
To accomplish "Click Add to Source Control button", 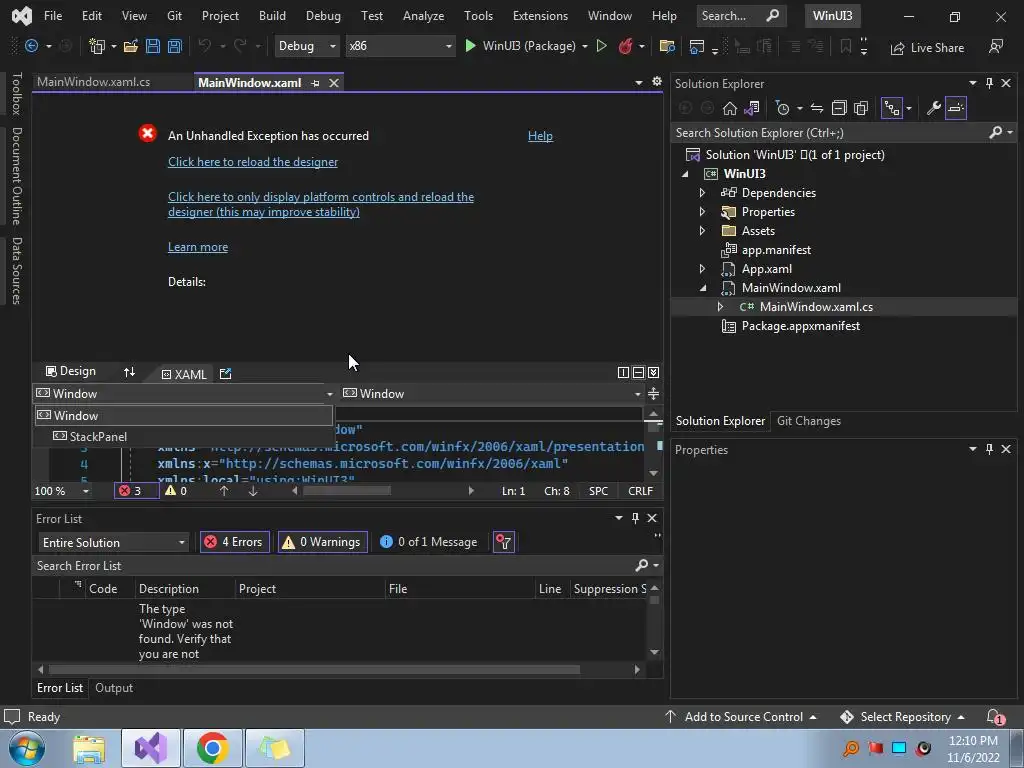I will [741, 717].
